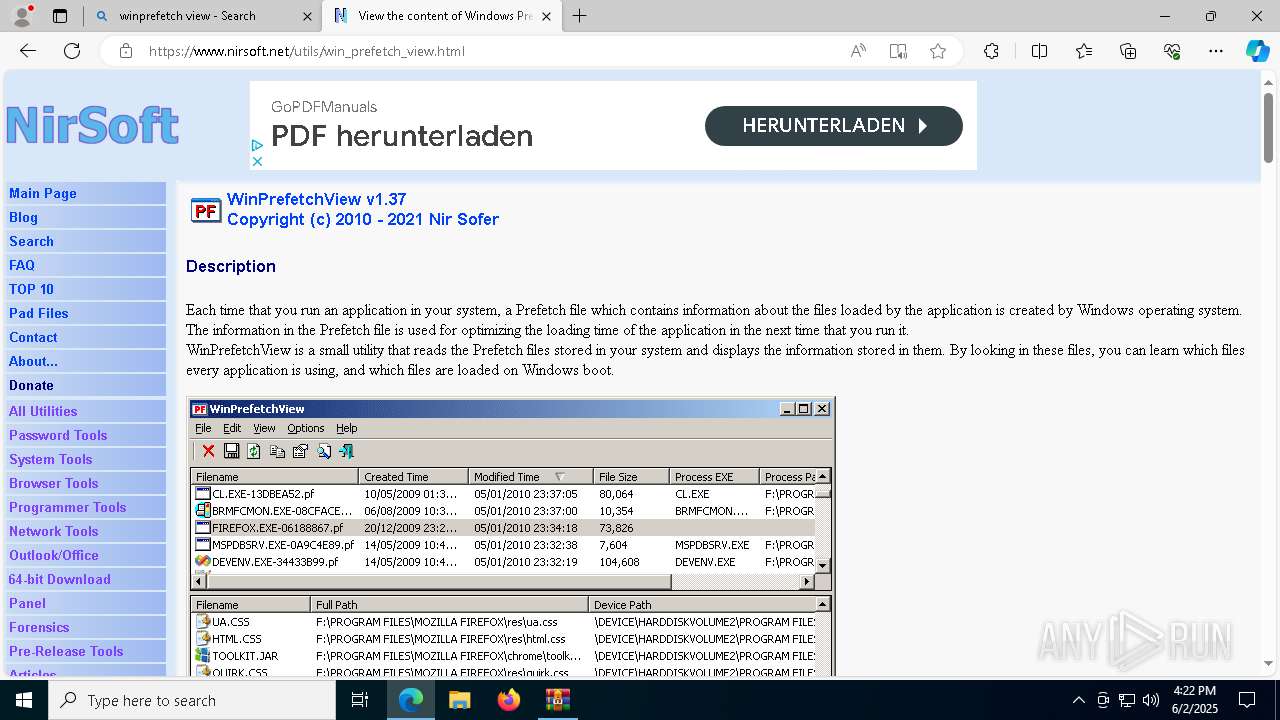Open the Outlook/Office sidebar link
Screen dimensions: 1280x720
[54, 555]
